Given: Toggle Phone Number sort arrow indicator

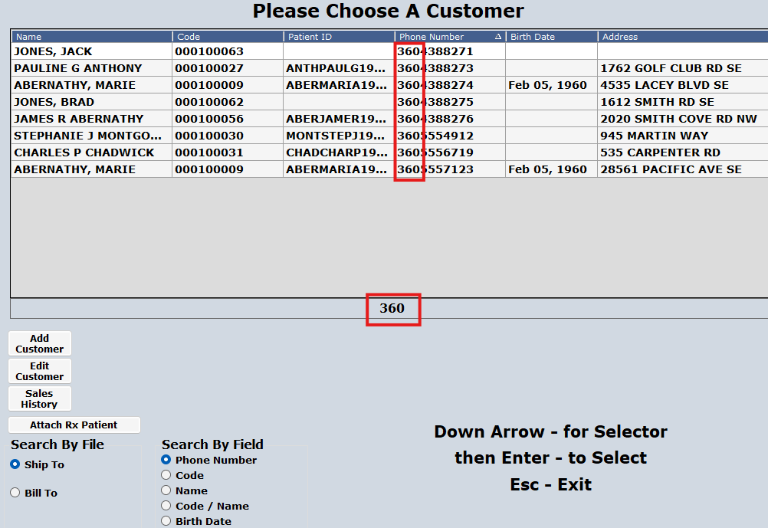Looking at the screenshot, I should [x=498, y=37].
